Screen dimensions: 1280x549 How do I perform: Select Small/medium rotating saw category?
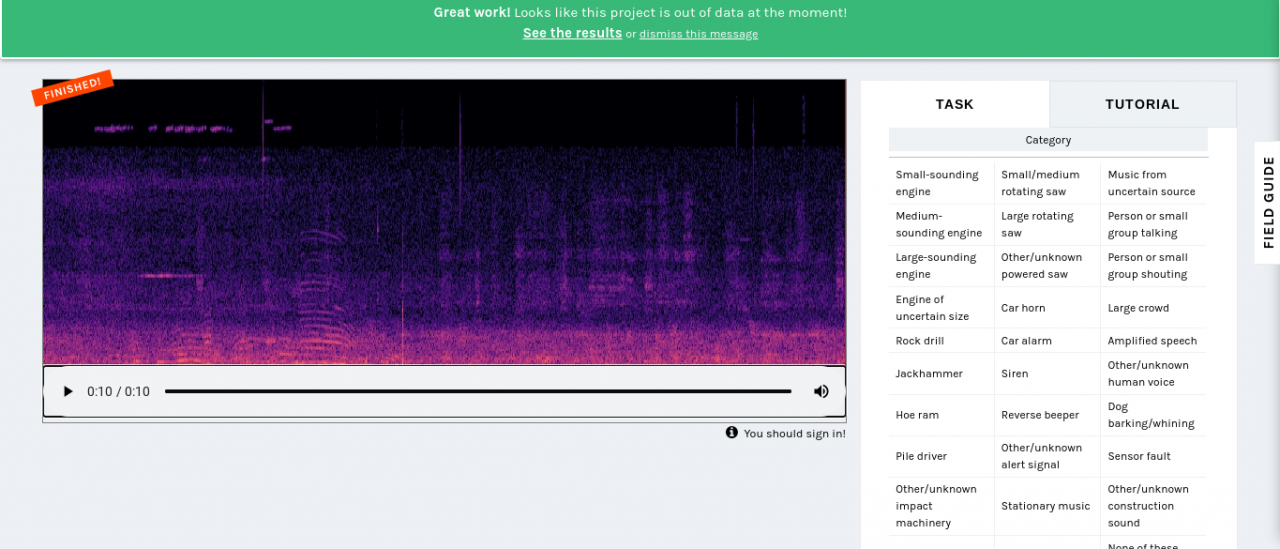pyautogui.click(x=1047, y=183)
